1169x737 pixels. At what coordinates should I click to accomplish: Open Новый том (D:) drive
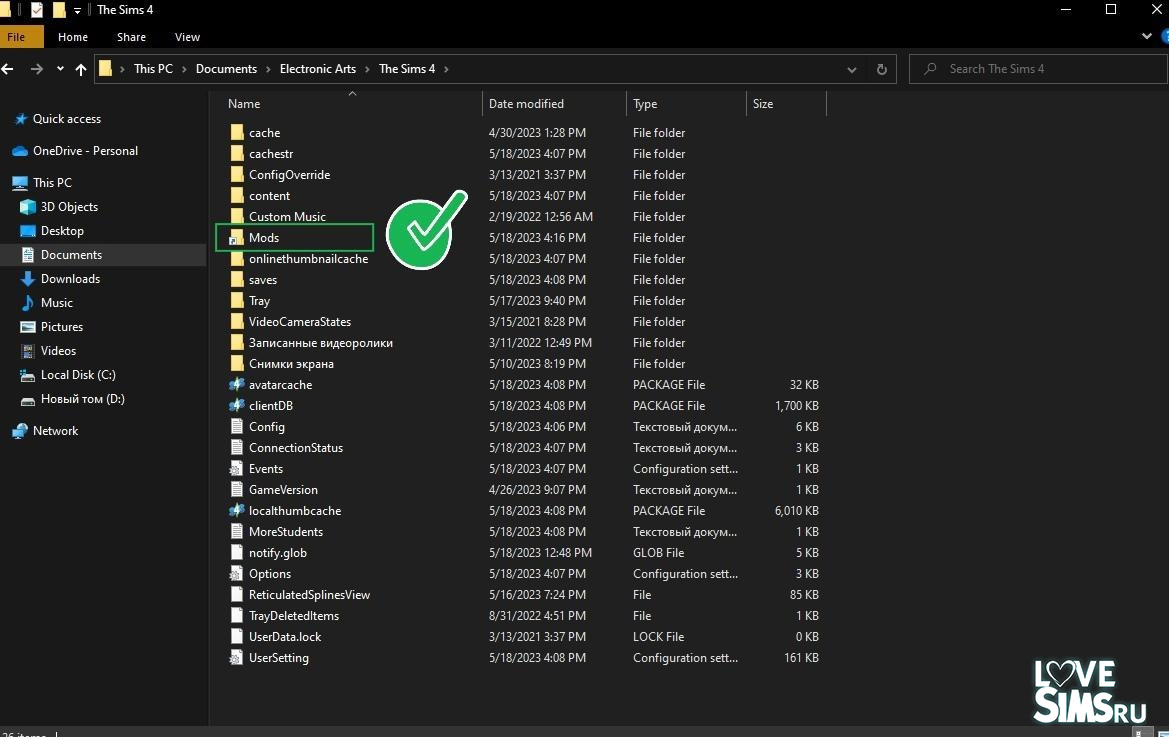click(x=83, y=399)
